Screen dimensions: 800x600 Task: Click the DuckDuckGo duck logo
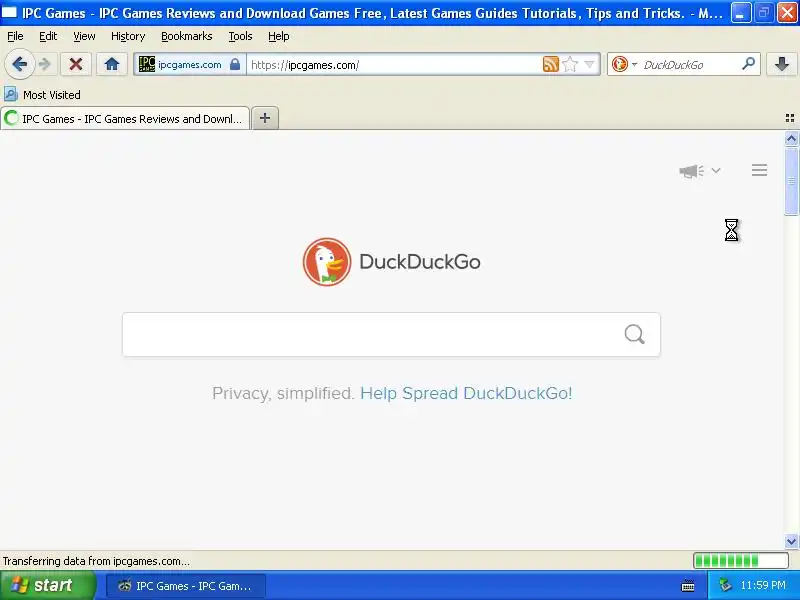tap(327, 262)
